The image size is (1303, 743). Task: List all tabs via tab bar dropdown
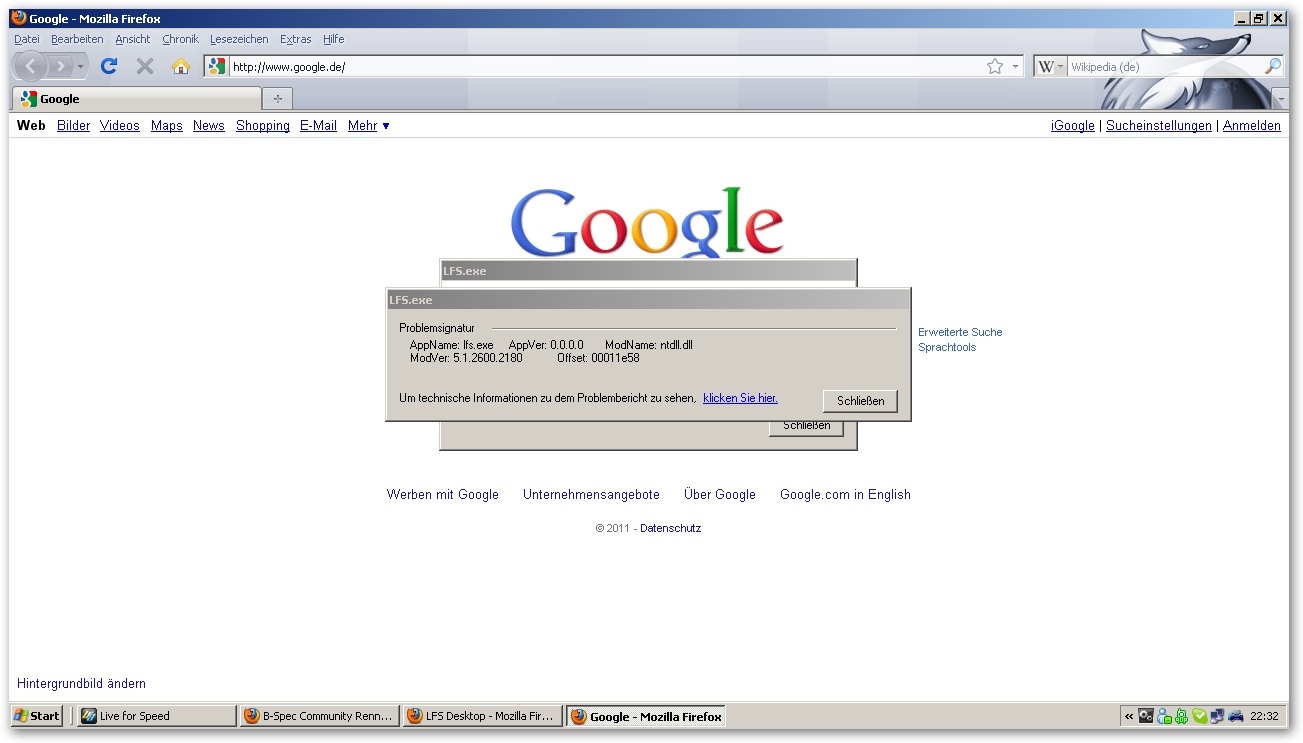pos(1281,99)
